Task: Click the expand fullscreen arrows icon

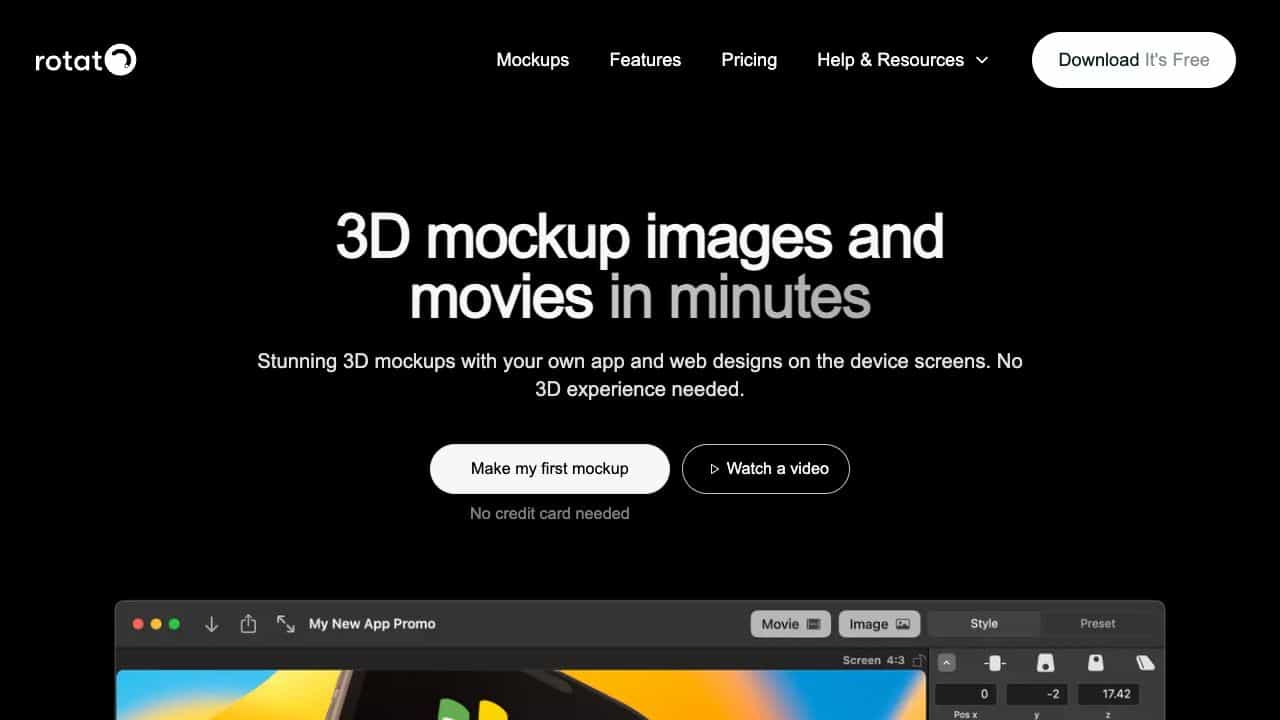Action: tap(286, 624)
